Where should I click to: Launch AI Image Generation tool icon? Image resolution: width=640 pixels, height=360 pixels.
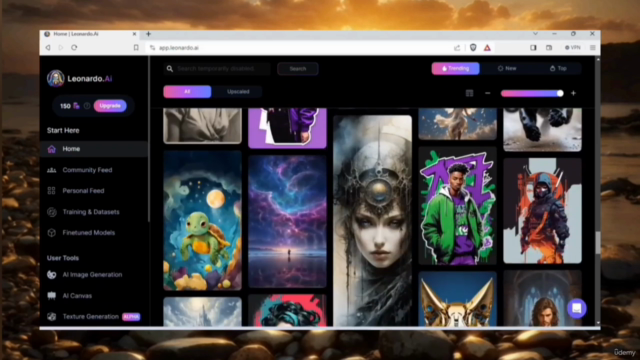[51, 275]
